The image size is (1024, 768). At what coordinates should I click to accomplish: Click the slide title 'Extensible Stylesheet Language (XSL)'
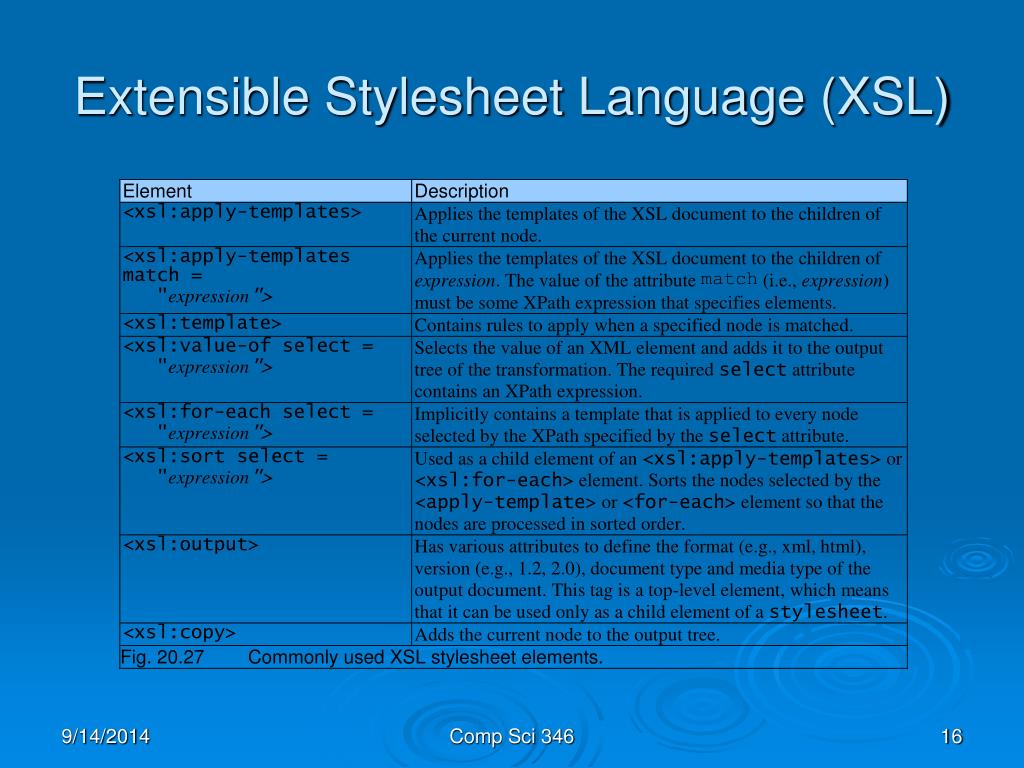tap(513, 98)
